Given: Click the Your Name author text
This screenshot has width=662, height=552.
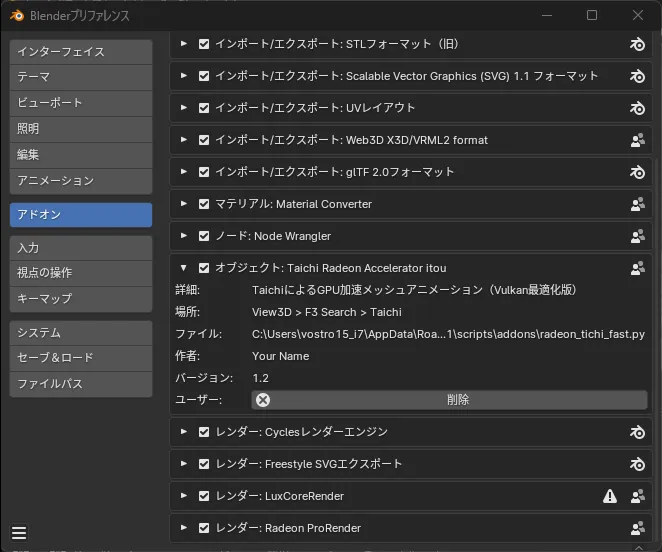Looking at the screenshot, I should click(280, 356).
